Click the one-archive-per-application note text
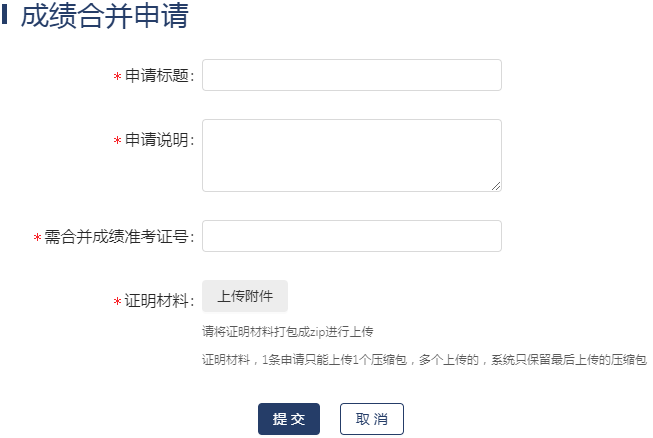The image size is (653, 438). point(424,360)
